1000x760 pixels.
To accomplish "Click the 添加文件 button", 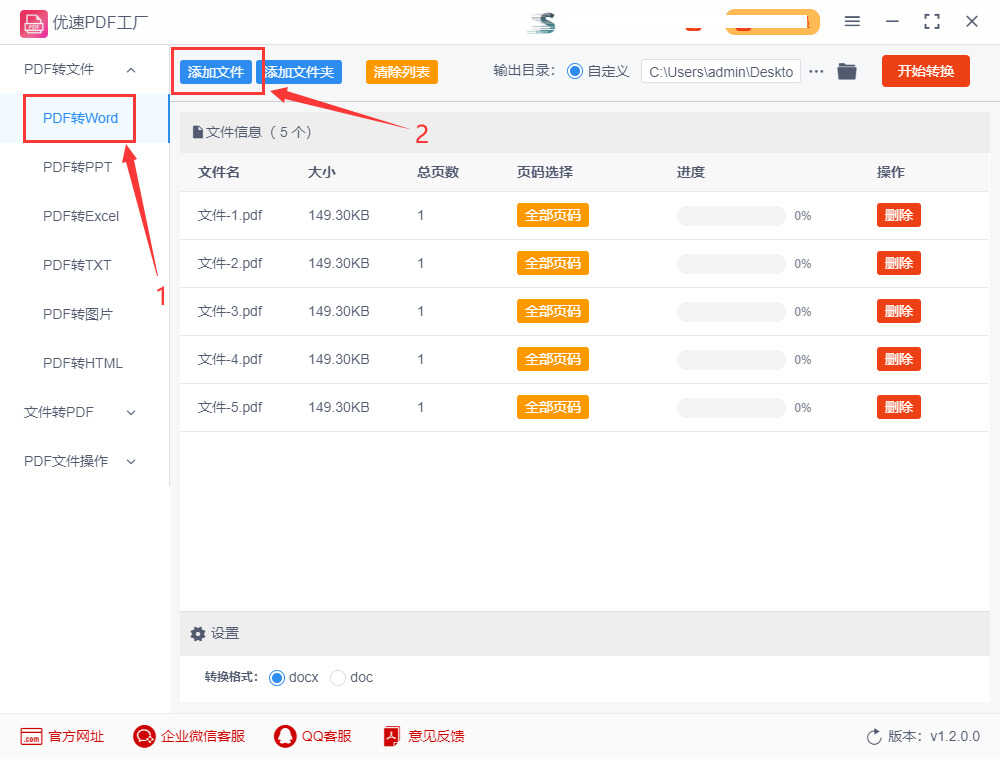I will (216, 72).
